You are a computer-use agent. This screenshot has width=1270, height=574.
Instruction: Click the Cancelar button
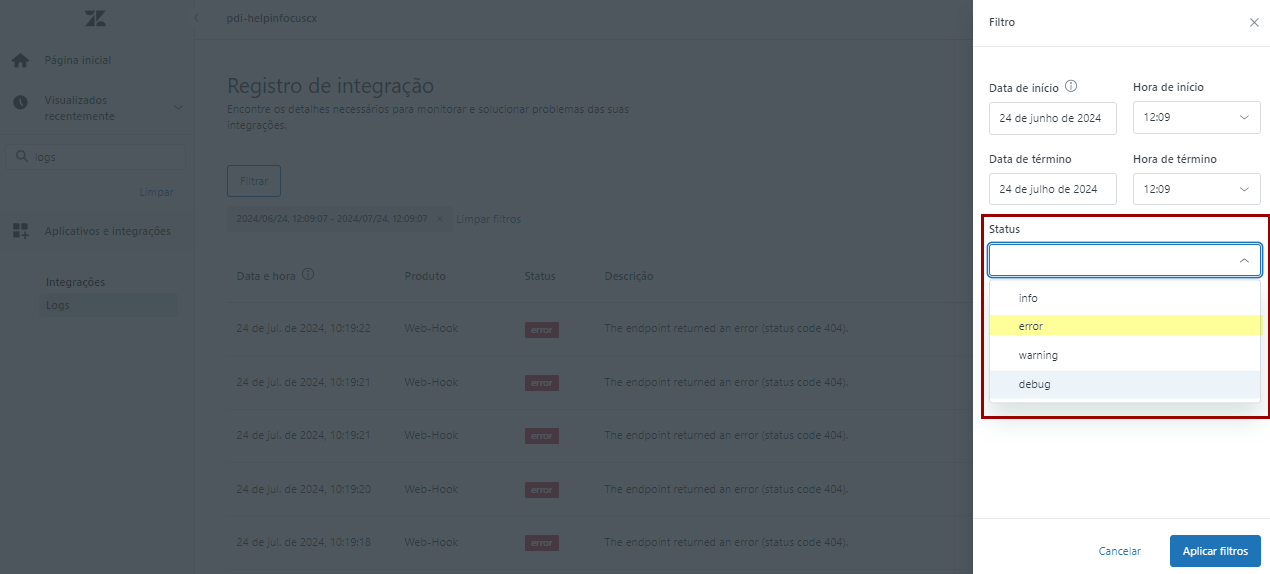[x=1120, y=551]
